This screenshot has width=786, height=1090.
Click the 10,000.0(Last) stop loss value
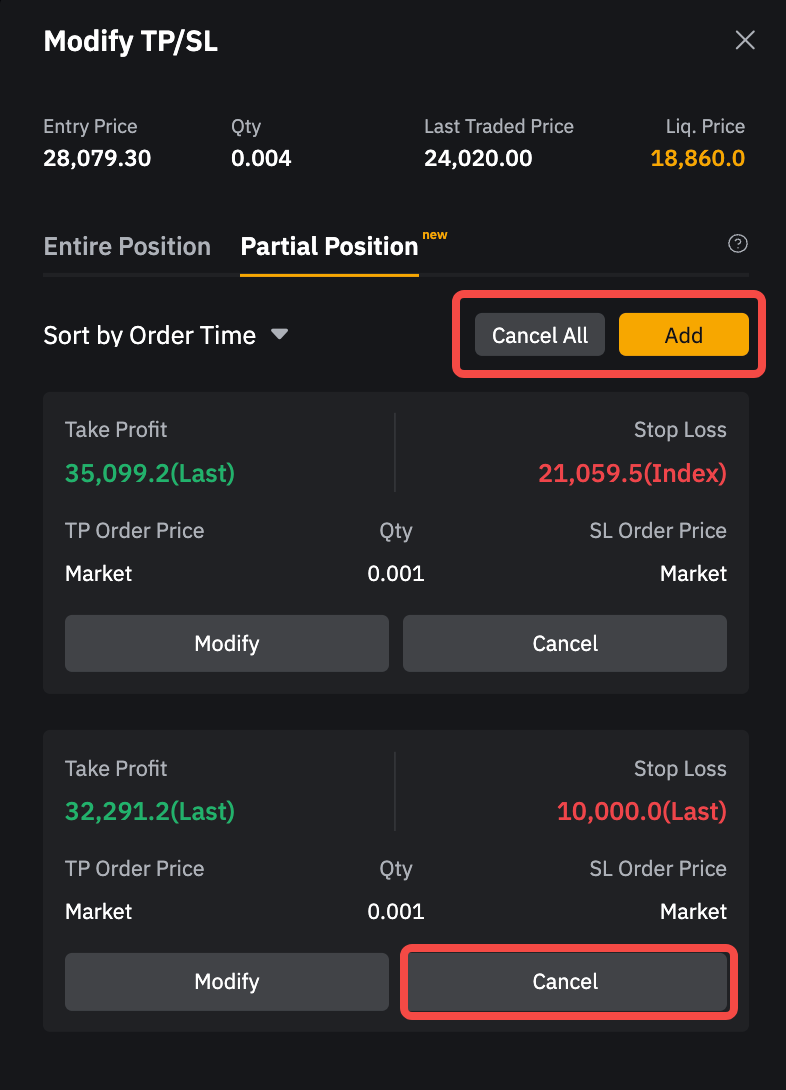641,811
